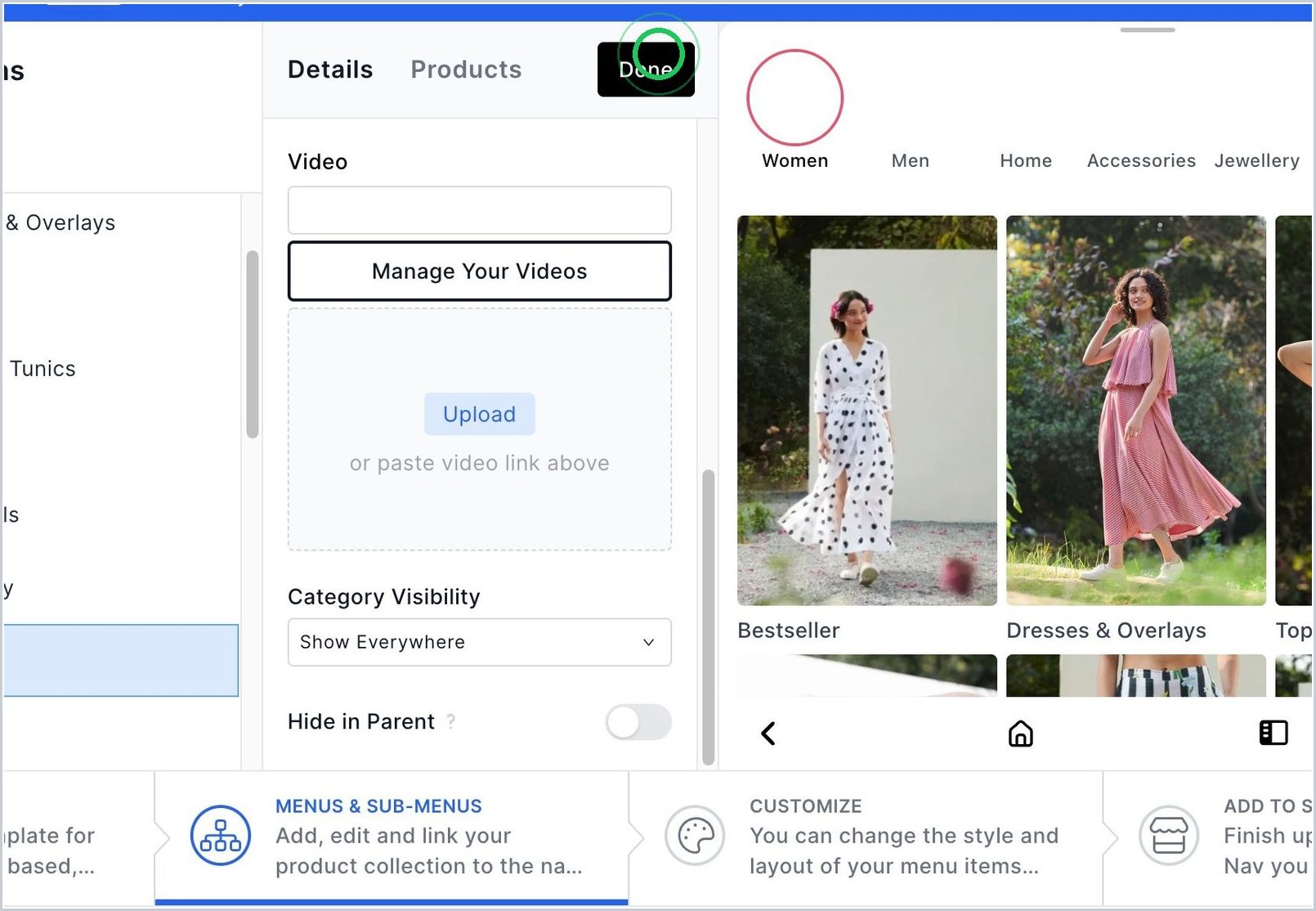Click the Details panel scrollbar
The height and width of the screenshot is (911, 1316).
[708, 617]
